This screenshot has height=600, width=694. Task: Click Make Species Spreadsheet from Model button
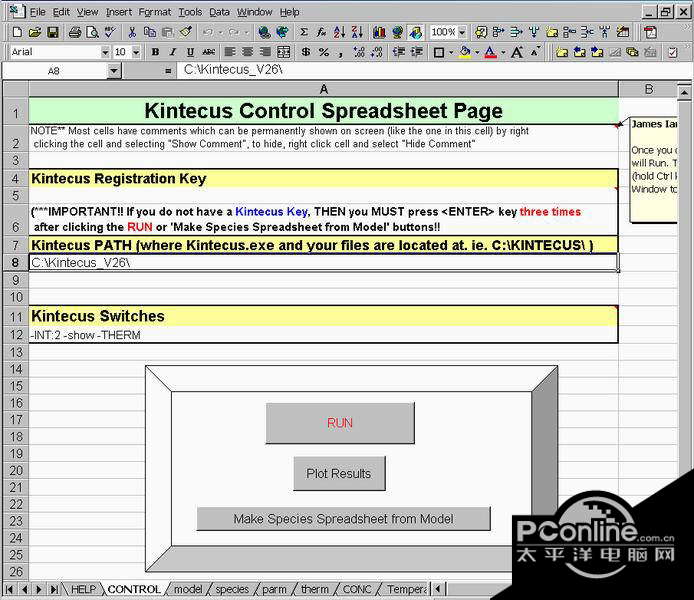343,519
